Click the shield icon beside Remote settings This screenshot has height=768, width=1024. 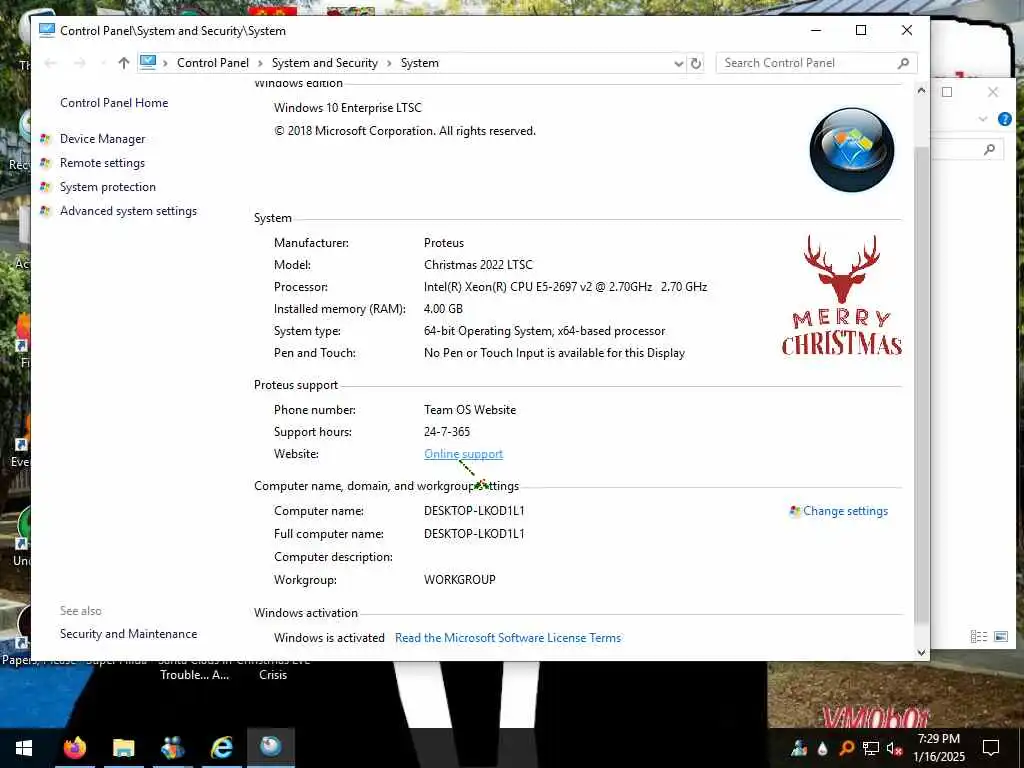point(45,163)
